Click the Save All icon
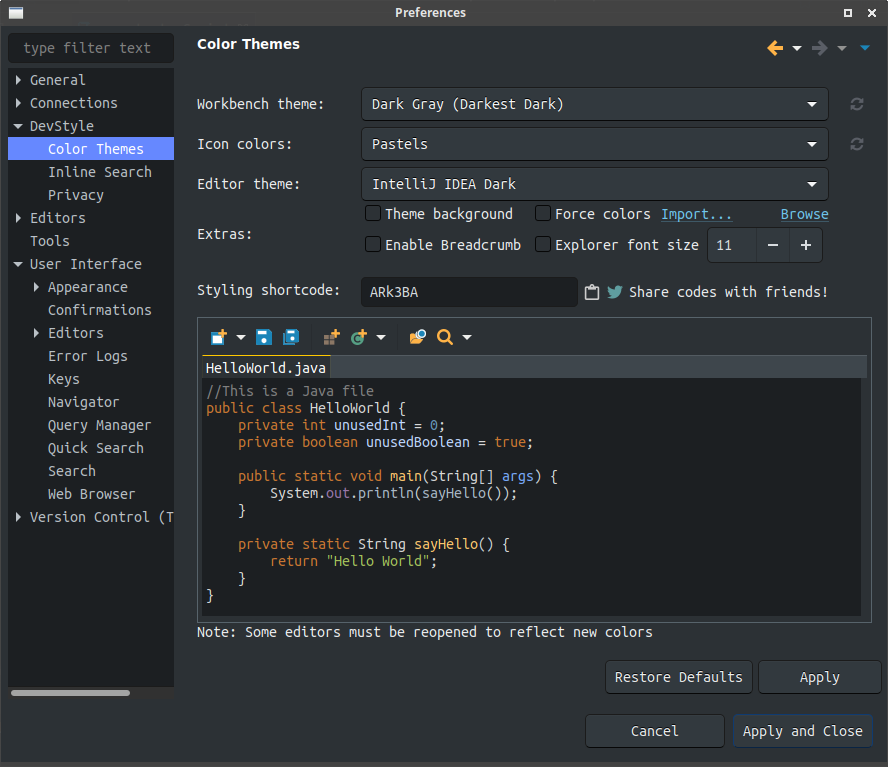This screenshot has height=767, width=888. click(291, 337)
